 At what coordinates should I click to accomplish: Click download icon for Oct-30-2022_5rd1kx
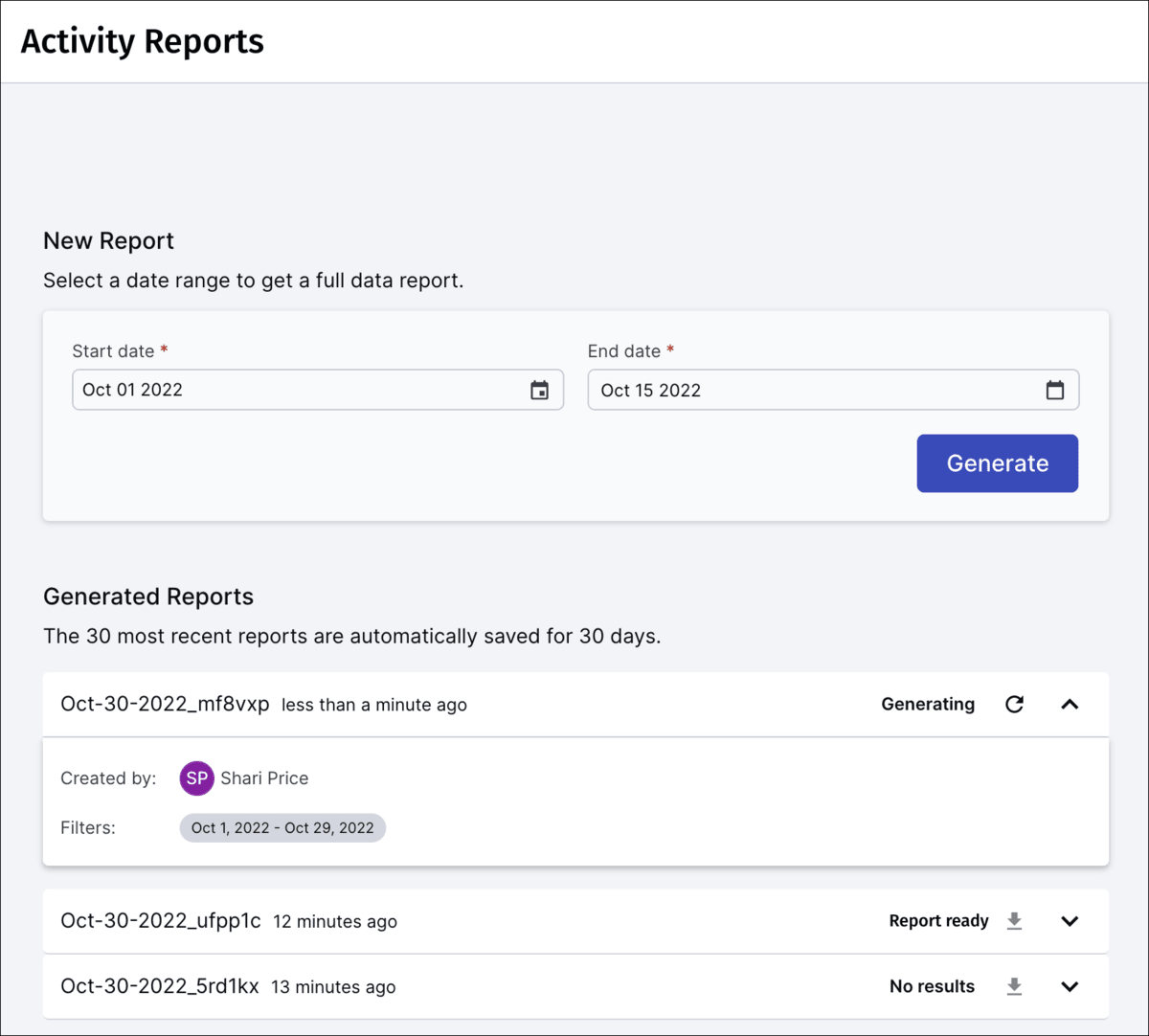click(1015, 986)
